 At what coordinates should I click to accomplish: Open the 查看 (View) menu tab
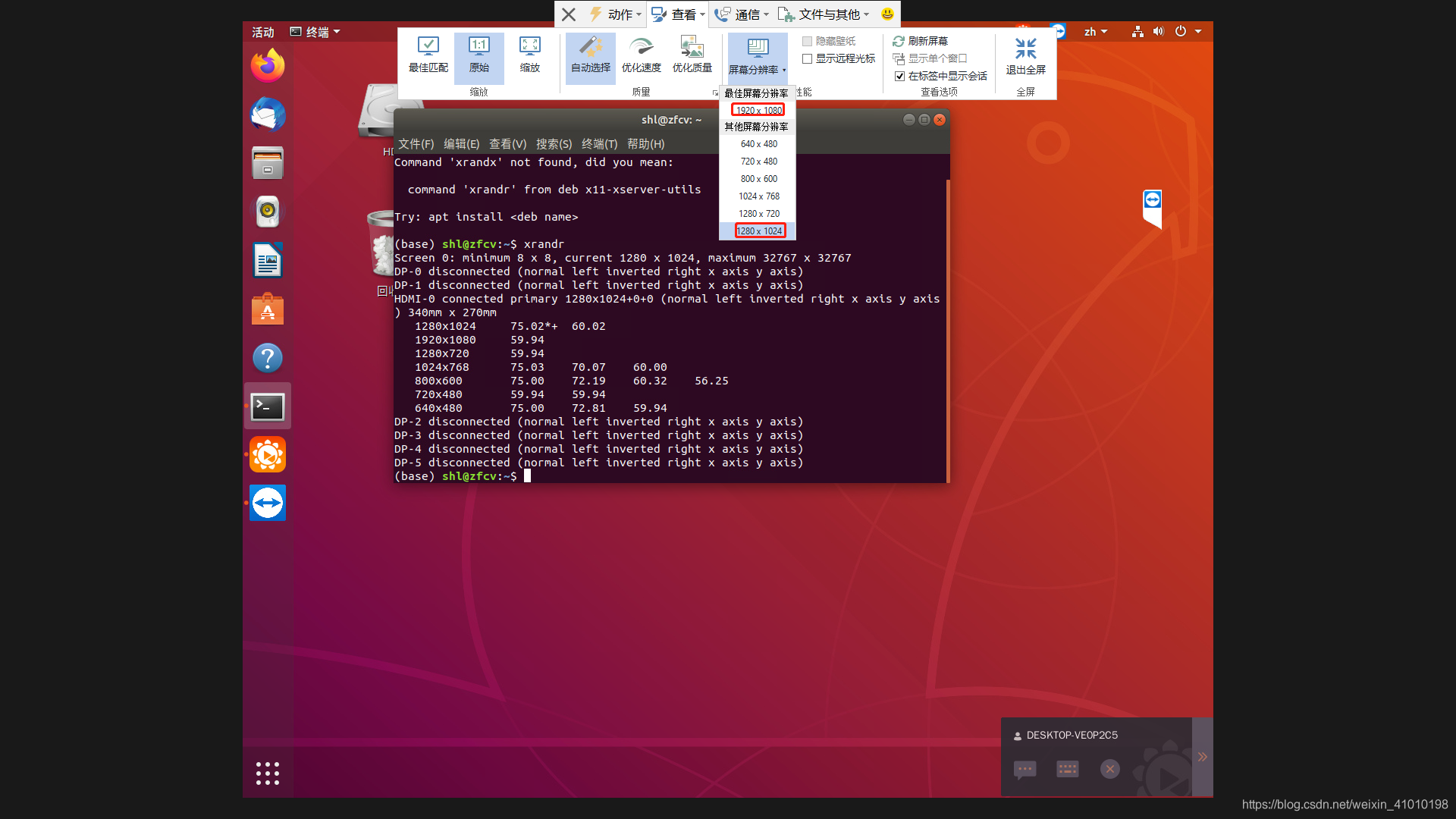[x=678, y=14]
